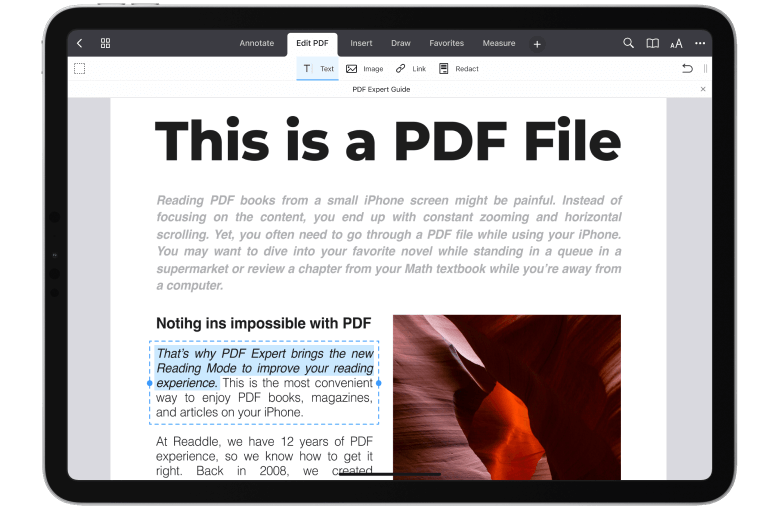Add a new toolbar tab with plus button

(537, 44)
